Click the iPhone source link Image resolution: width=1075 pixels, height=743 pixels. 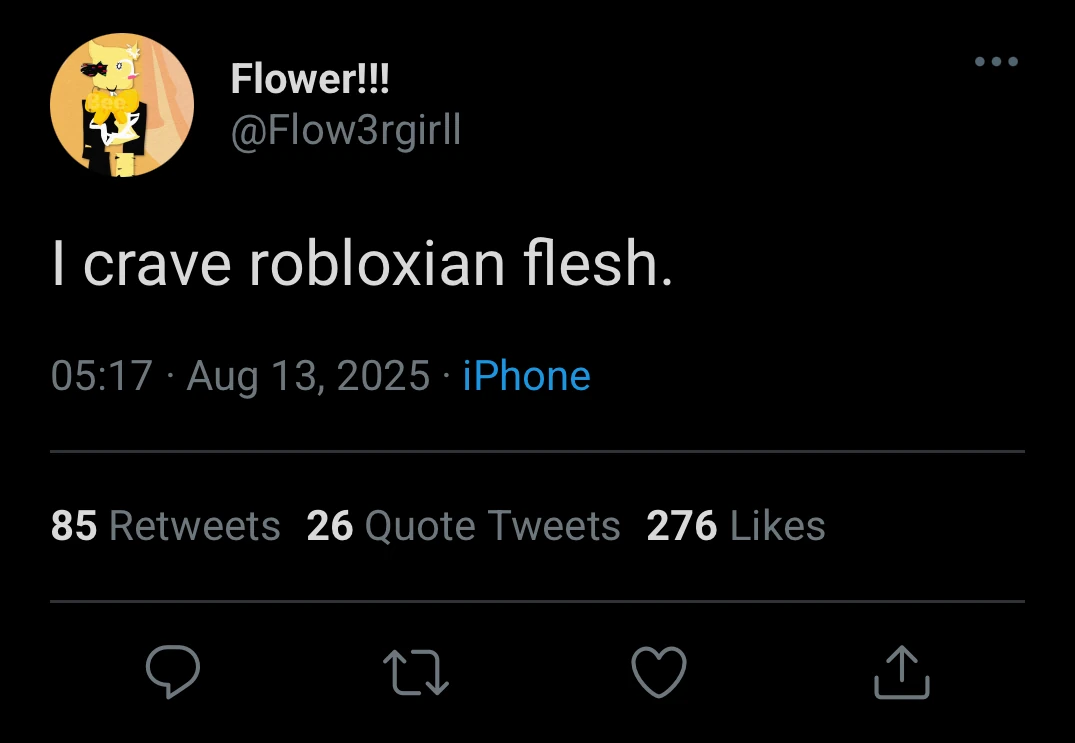[527, 376]
